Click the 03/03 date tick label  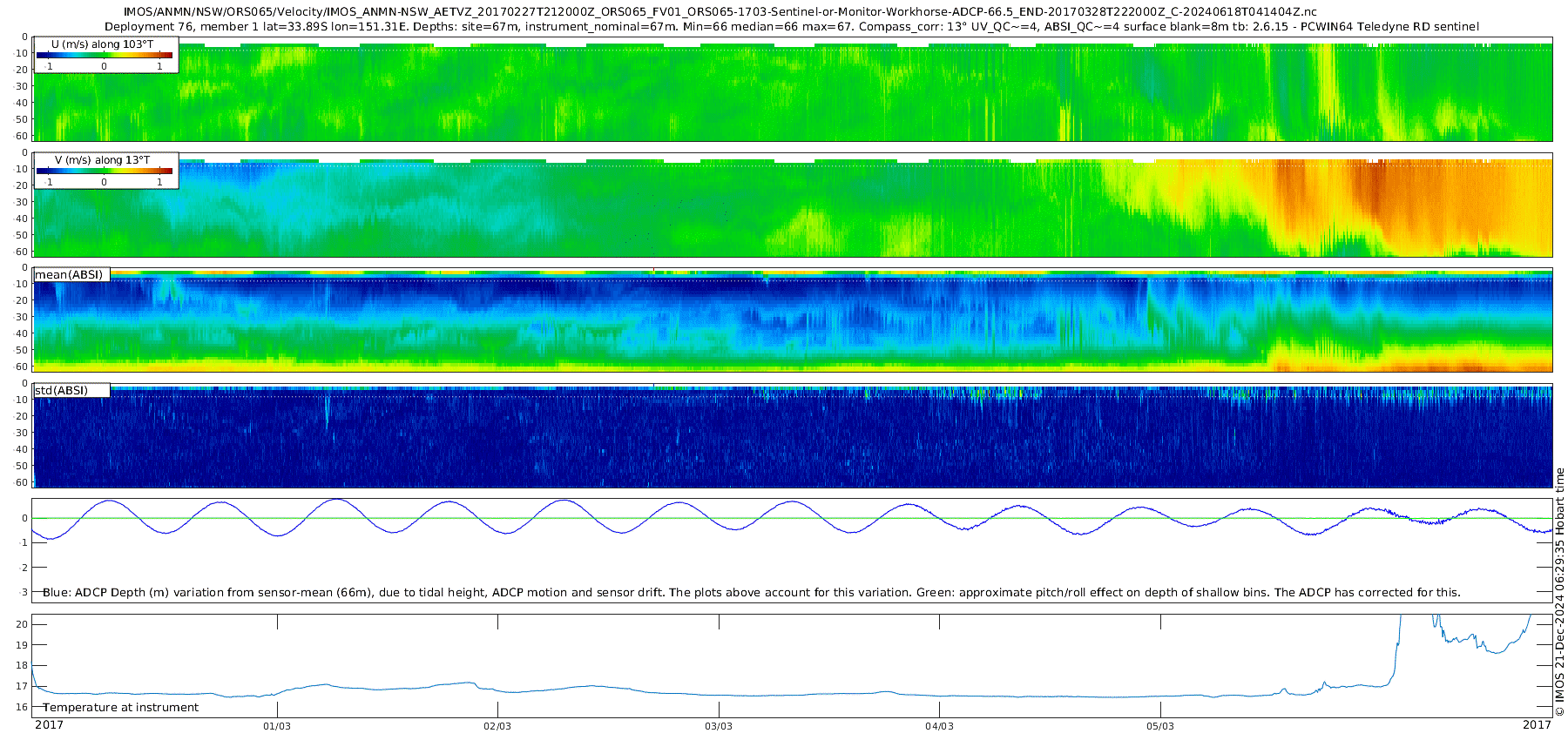(x=719, y=726)
